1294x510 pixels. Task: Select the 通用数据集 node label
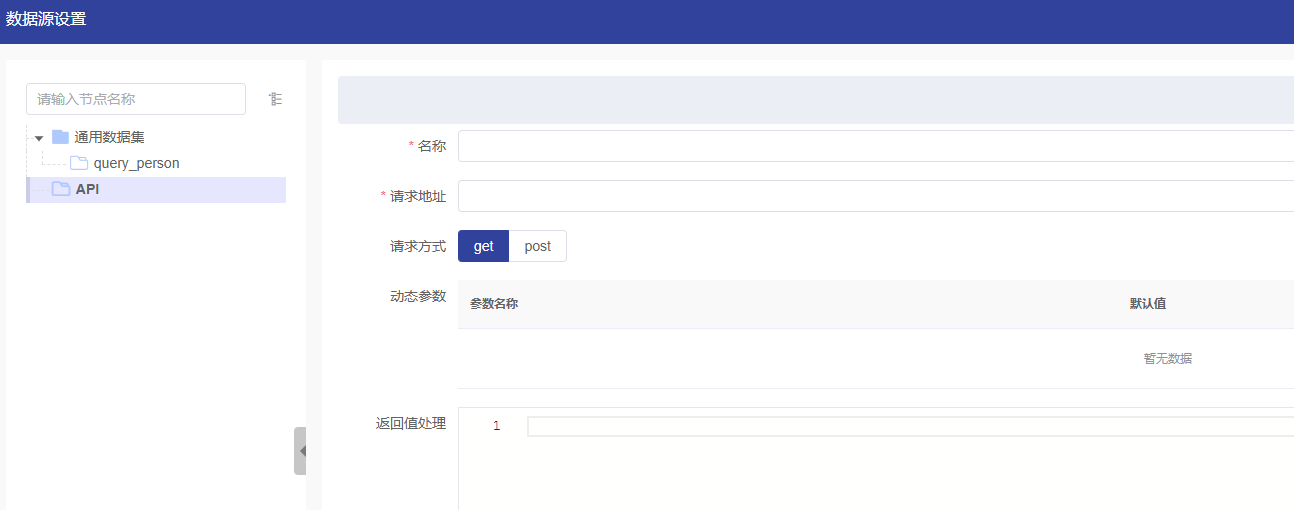(x=109, y=137)
